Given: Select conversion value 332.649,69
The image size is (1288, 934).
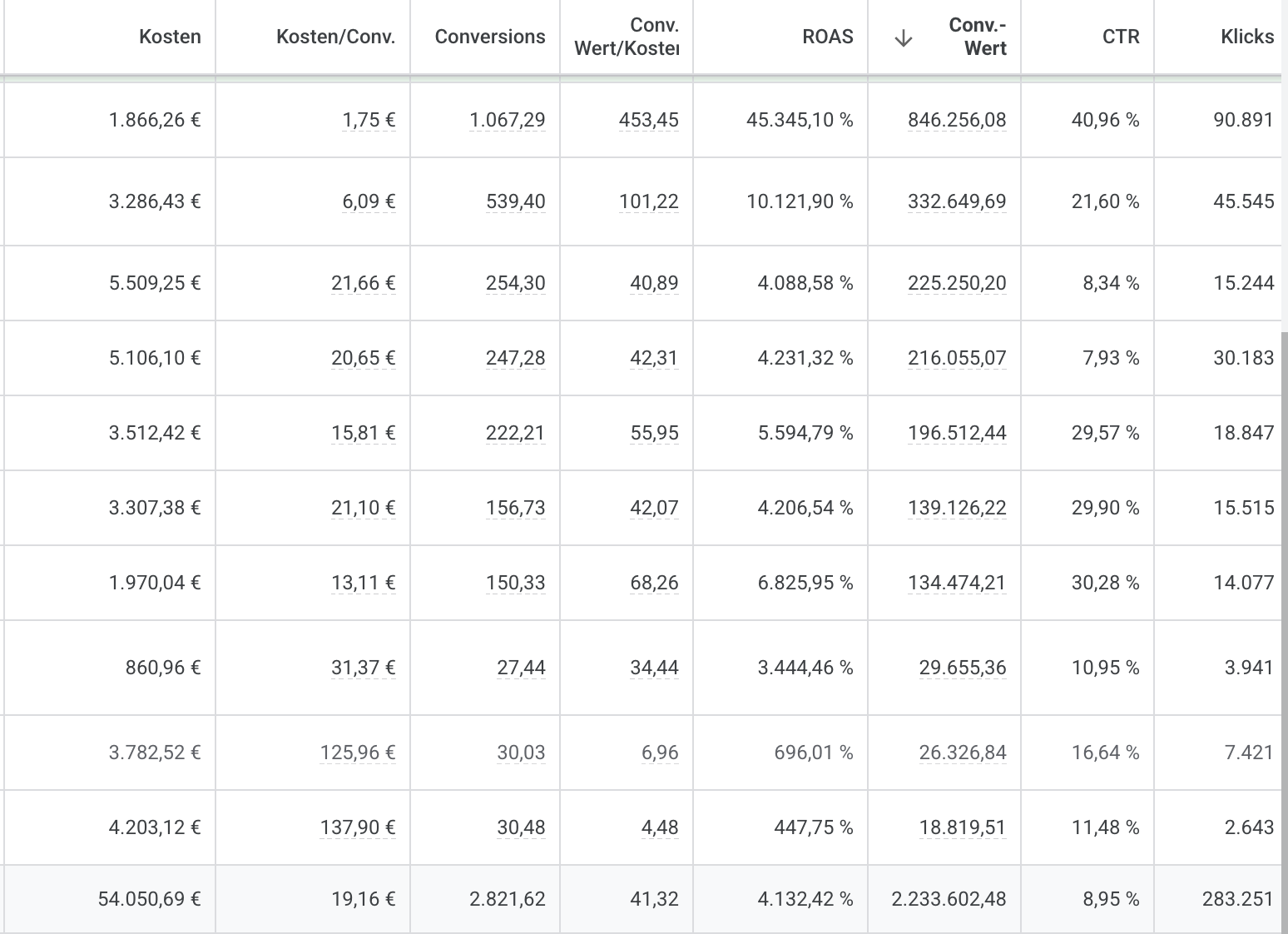Looking at the screenshot, I should click(x=956, y=201).
